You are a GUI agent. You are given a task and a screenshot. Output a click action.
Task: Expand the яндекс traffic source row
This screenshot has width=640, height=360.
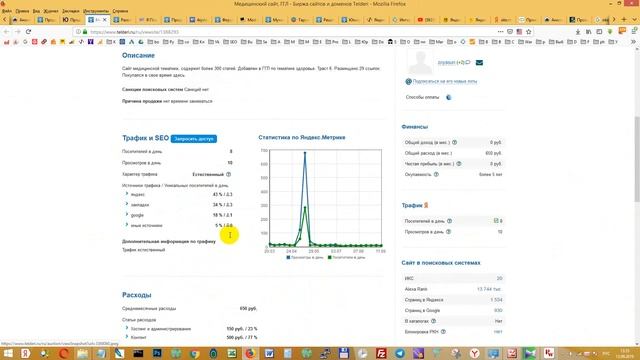pyautogui.click(x=127, y=194)
